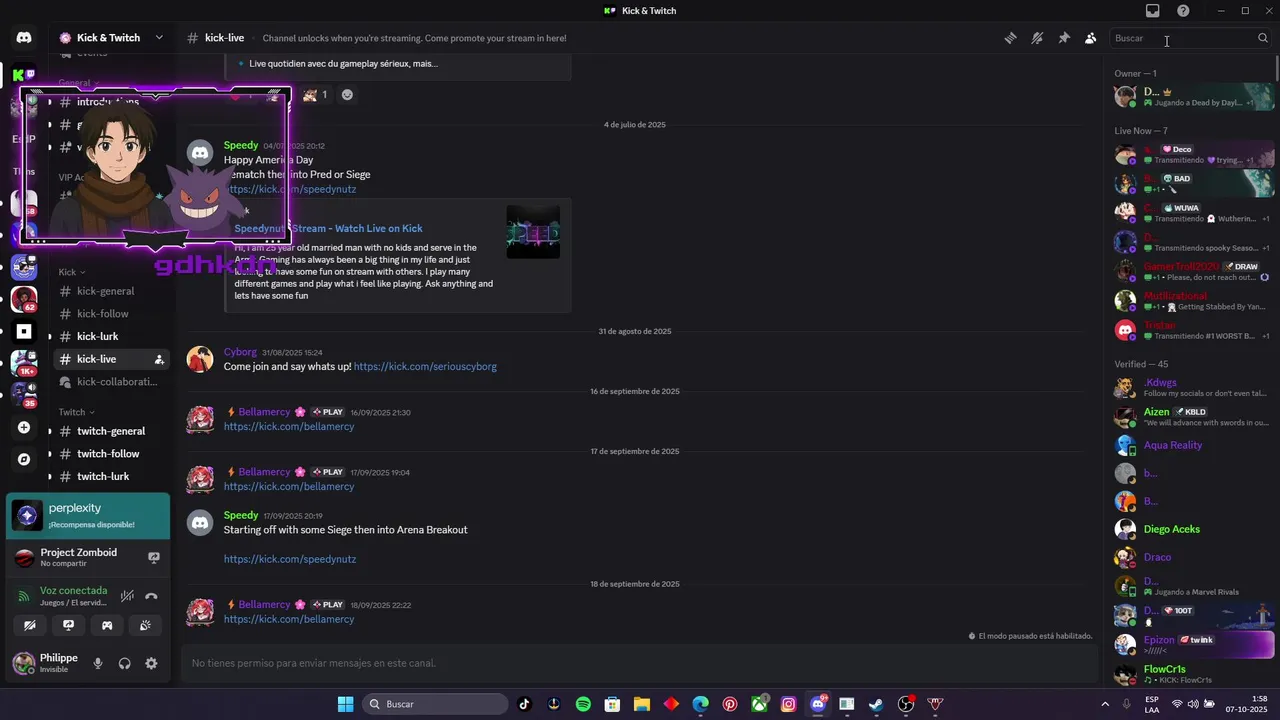1280x720 pixels.
Task: Click Voz conectada status
Action: (x=73, y=590)
